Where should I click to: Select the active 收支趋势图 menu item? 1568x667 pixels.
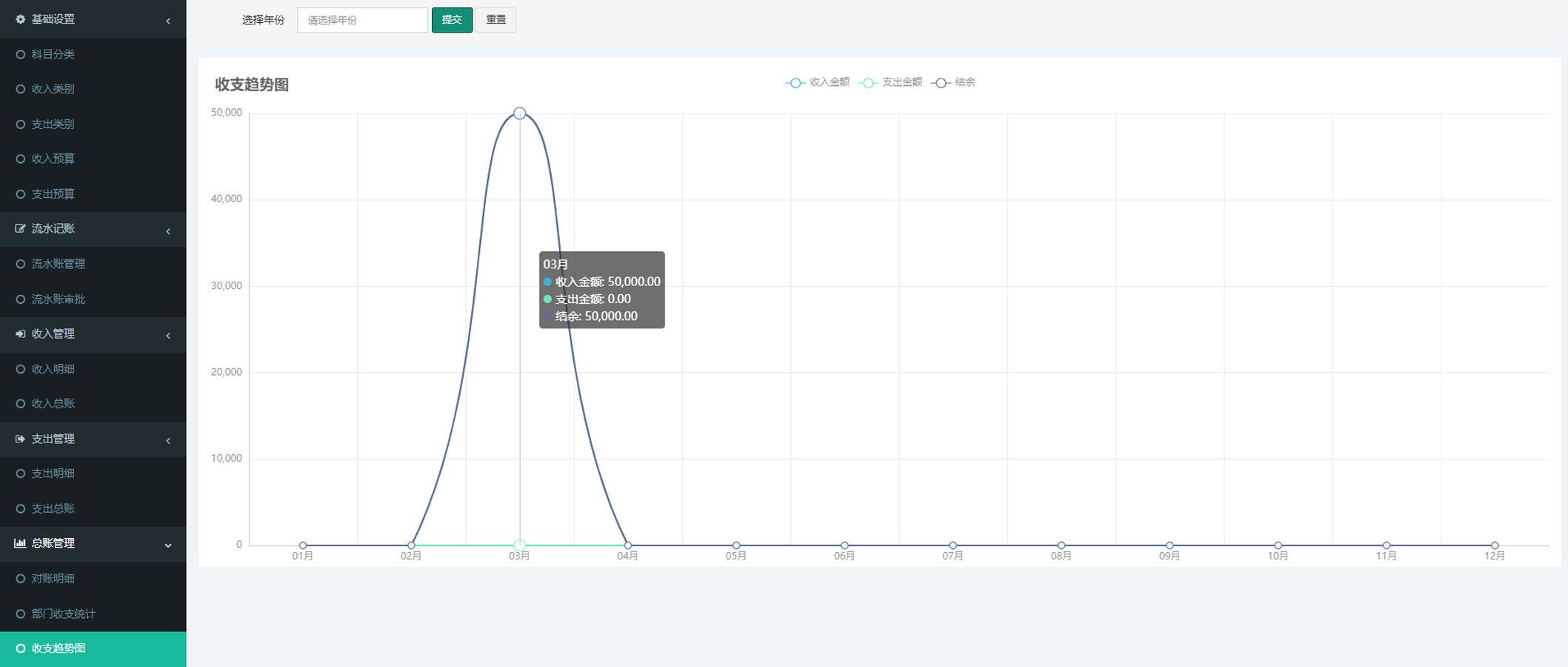[93, 649]
